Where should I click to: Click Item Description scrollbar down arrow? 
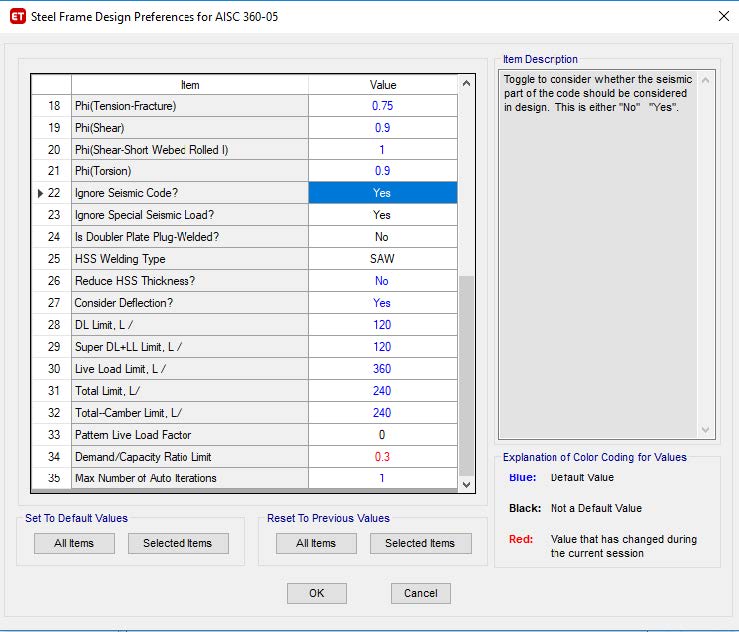[705, 430]
